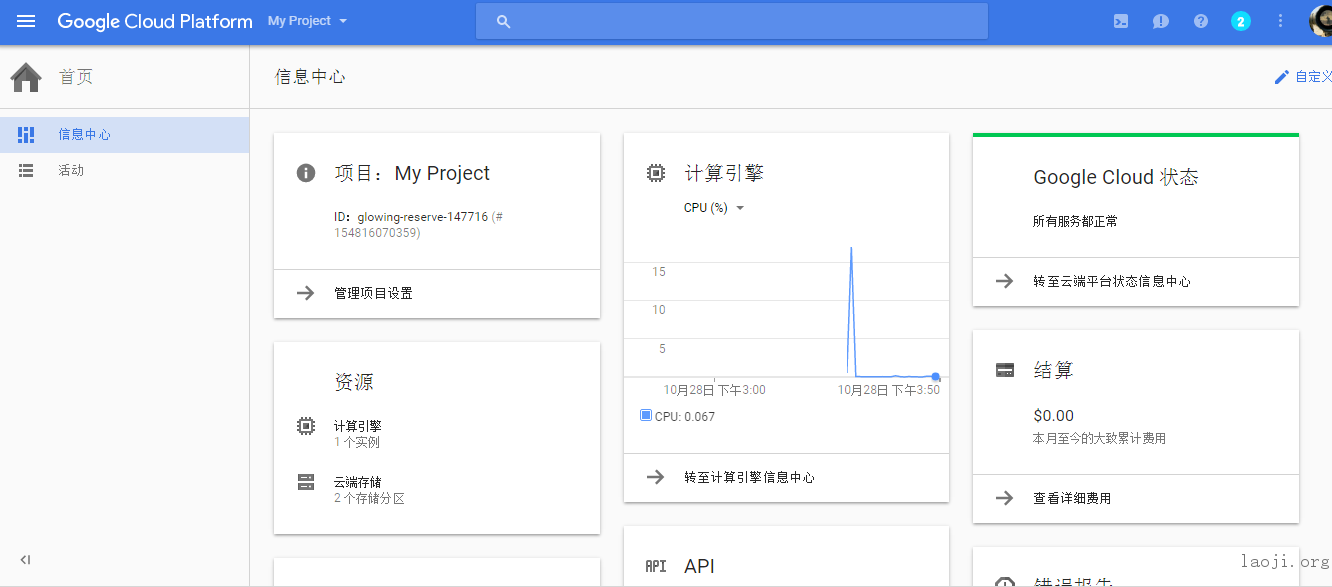
Task: Open 首页 in the sidebar header
Action: [x=76, y=77]
